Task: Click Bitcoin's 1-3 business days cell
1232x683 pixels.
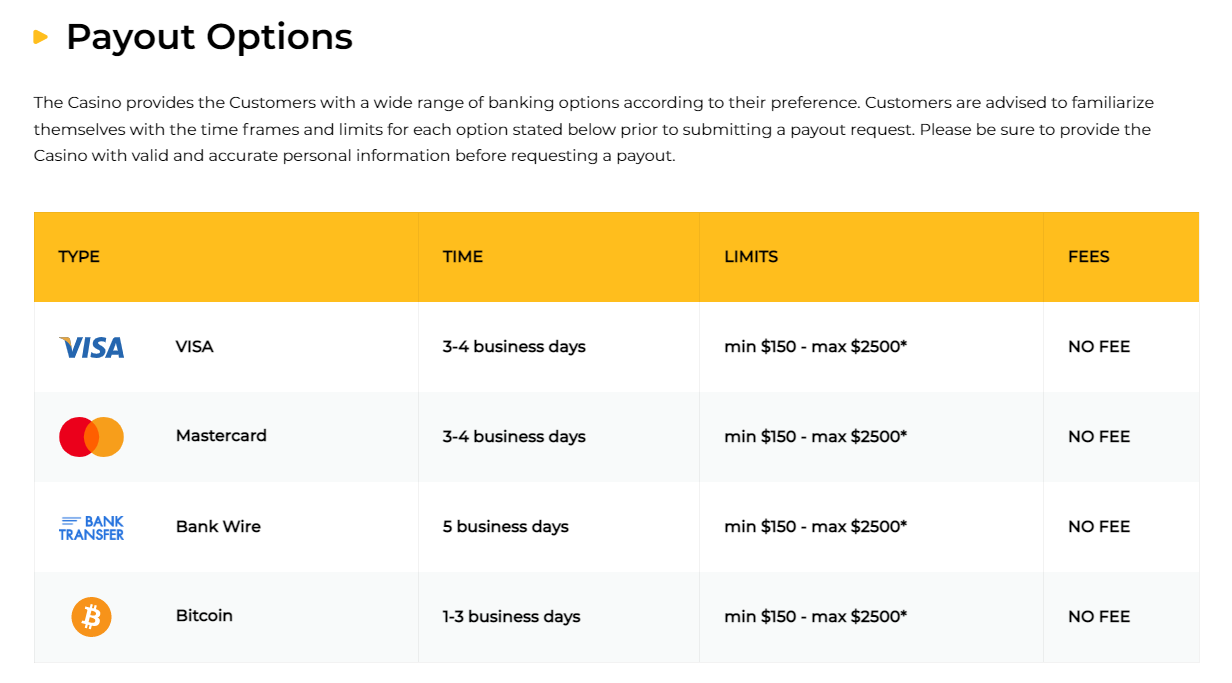Action: point(512,617)
